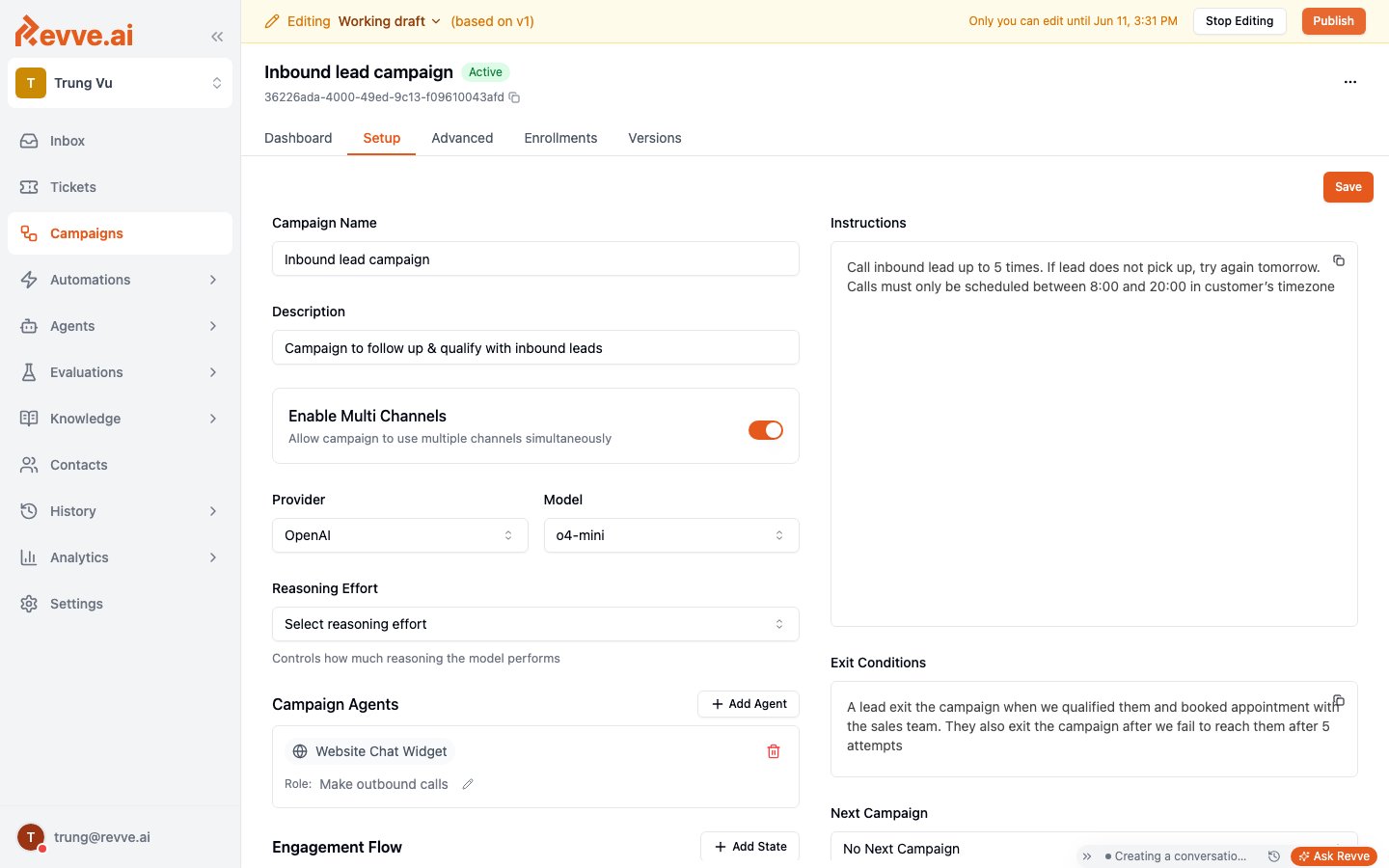Image resolution: width=1389 pixels, height=868 pixels.
Task: Click the Revve.ai logo
Action: [74, 32]
